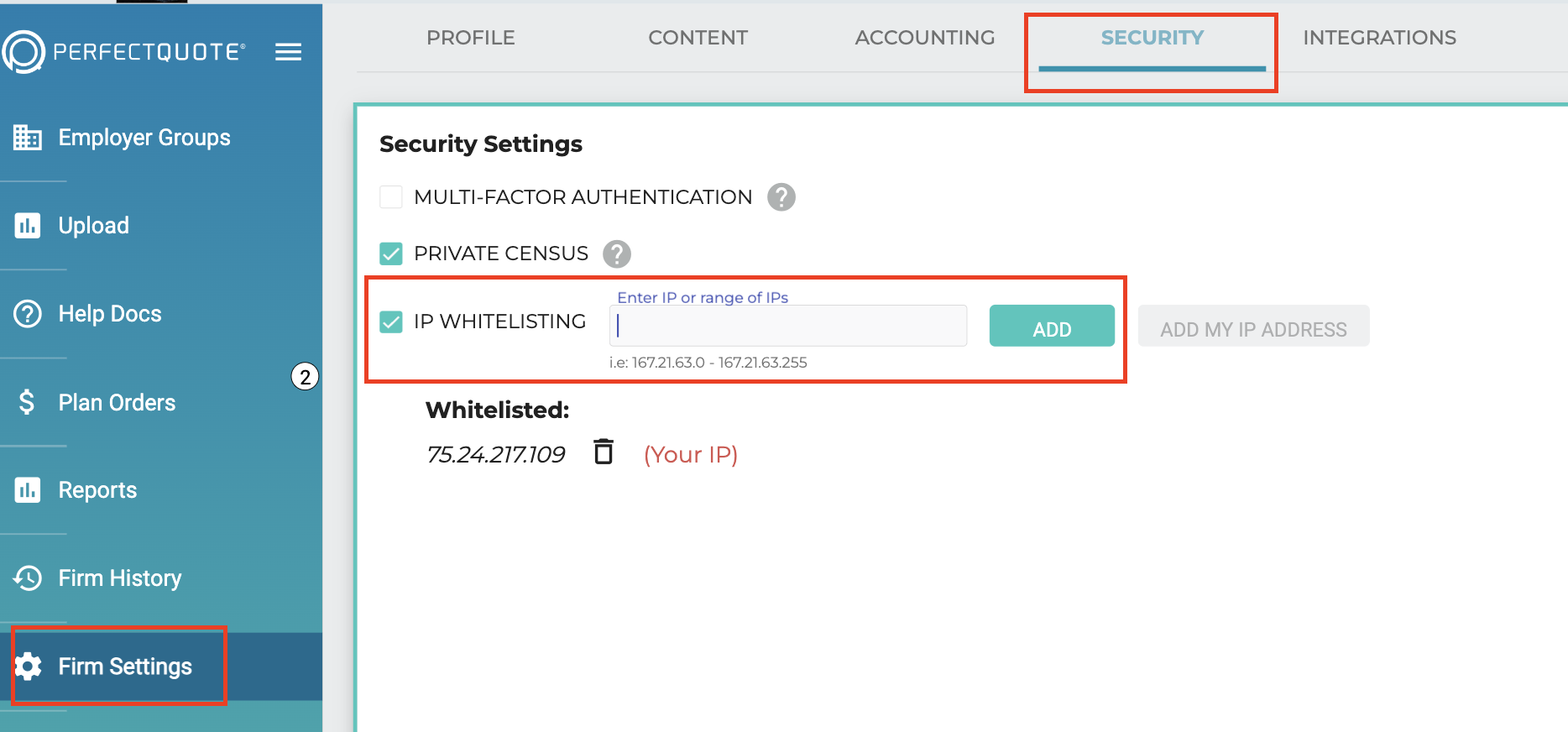Open the Integrations tab
1568x732 pixels.
click(x=1379, y=38)
